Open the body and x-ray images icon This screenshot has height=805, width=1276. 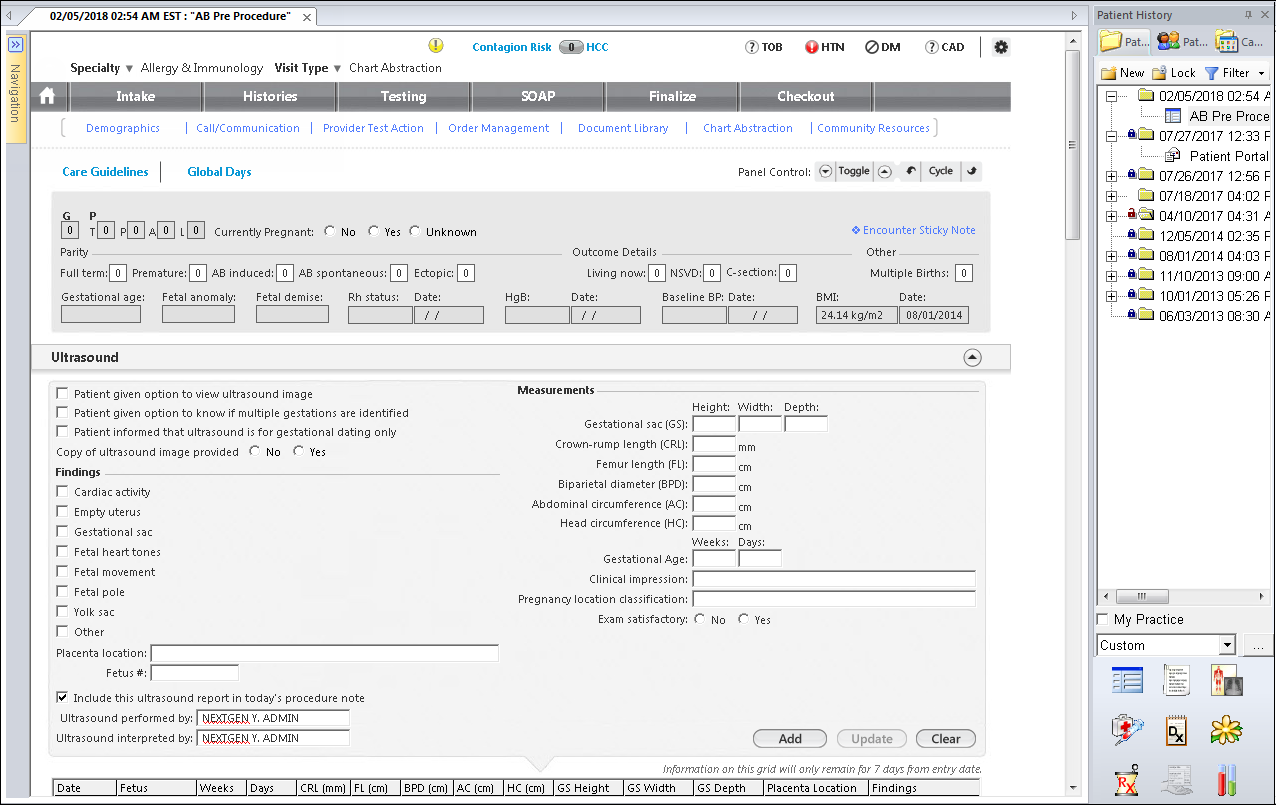point(1226,680)
